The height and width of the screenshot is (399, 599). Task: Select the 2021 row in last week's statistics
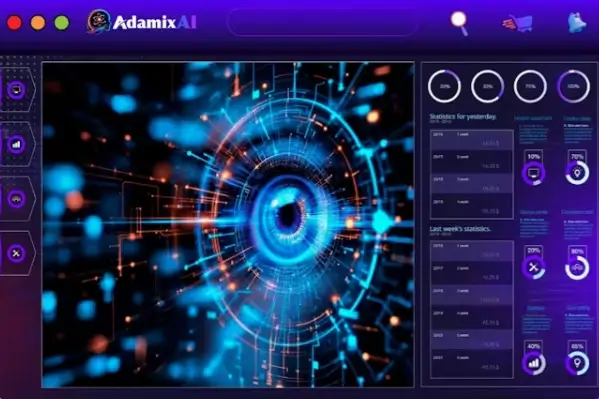(x=472, y=363)
